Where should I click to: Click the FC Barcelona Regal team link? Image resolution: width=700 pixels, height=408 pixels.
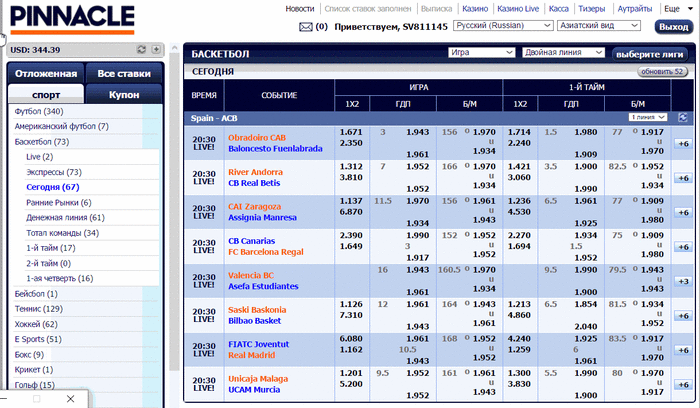pyautogui.click(x=266, y=252)
